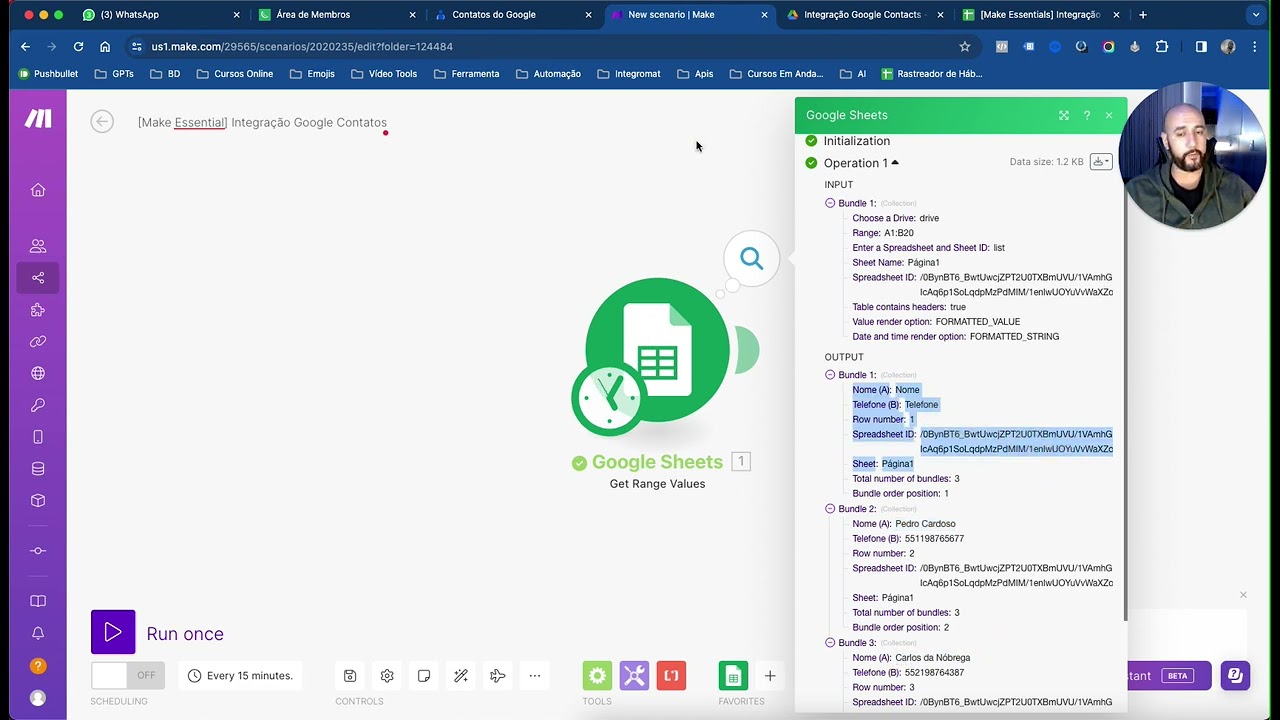Screen dimensions: 1280x720
Task: Open Webhooks globe icon in sidebar
Action: 38,373
